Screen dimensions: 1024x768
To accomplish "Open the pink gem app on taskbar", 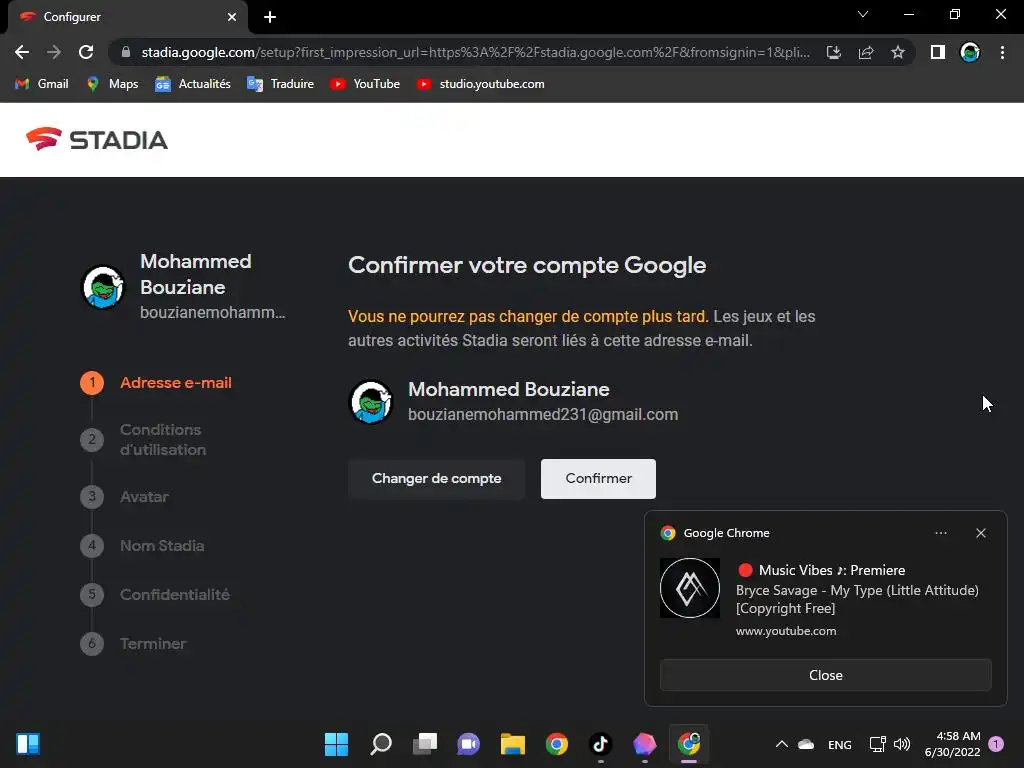I will click(x=645, y=744).
